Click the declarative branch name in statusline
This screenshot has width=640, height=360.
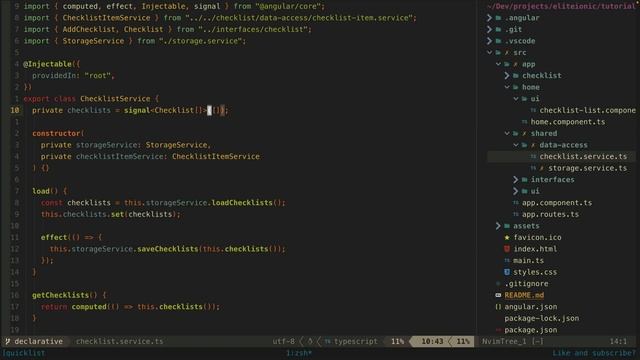[39, 341]
